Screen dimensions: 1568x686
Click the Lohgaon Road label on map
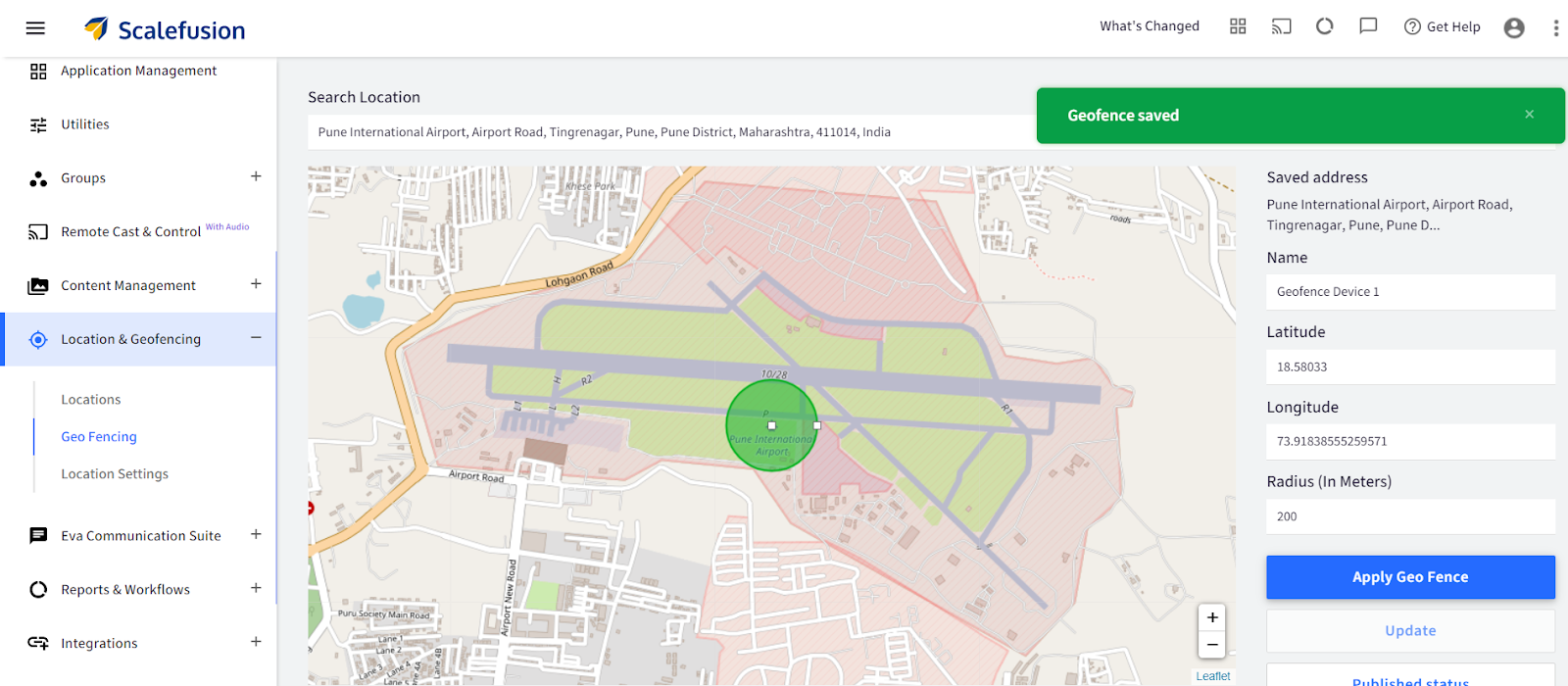point(579,274)
